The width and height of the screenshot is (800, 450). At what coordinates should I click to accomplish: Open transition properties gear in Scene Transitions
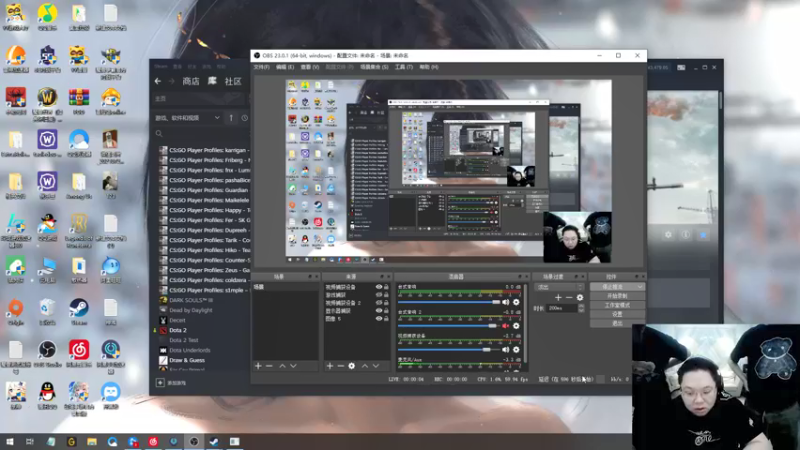tap(580, 297)
